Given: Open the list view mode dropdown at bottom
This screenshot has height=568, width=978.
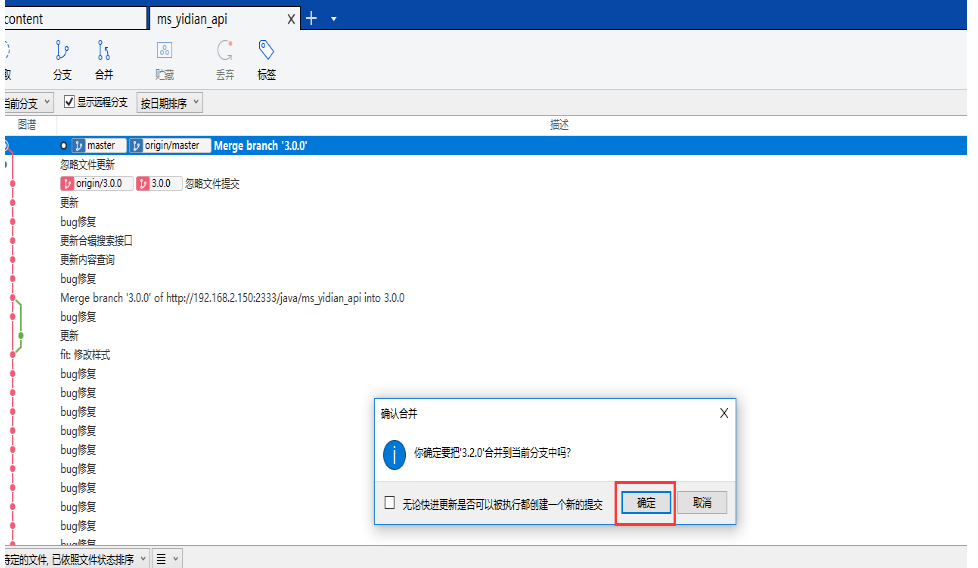Looking at the screenshot, I should pos(167,559).
